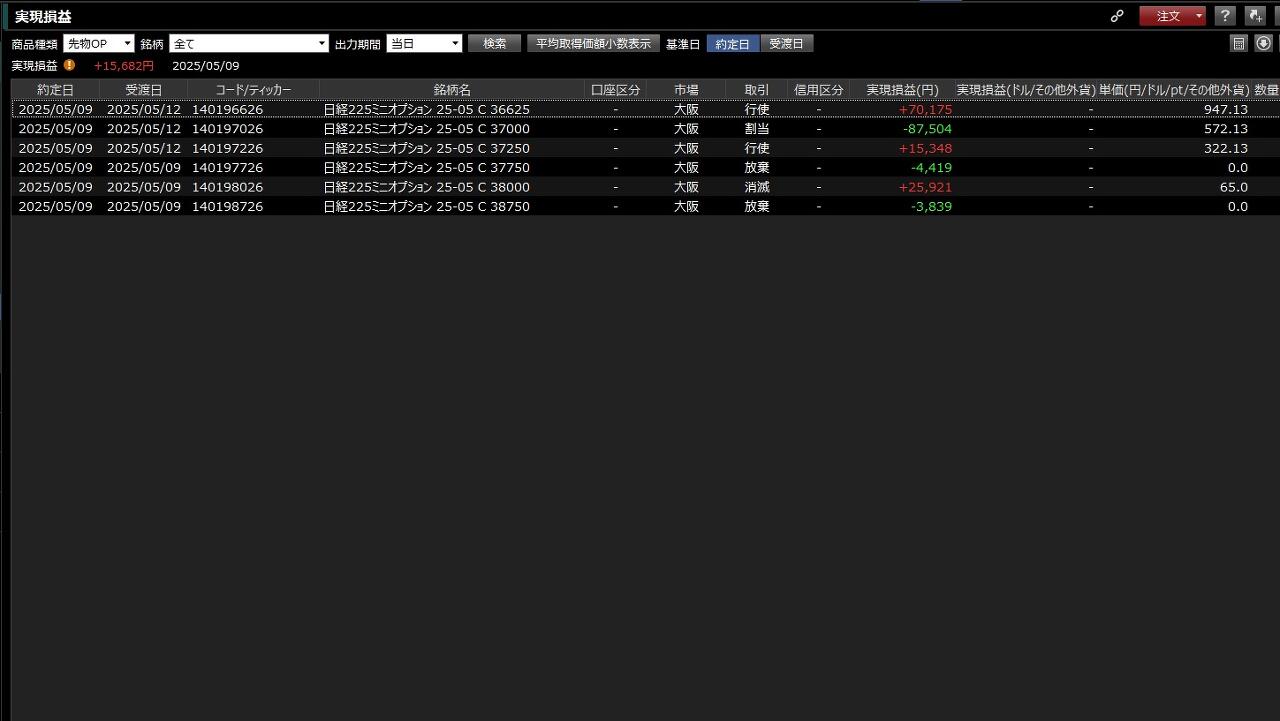Open the 銘柄 全て dropdown
1280x721 pixels.
[x=249, y=44]
